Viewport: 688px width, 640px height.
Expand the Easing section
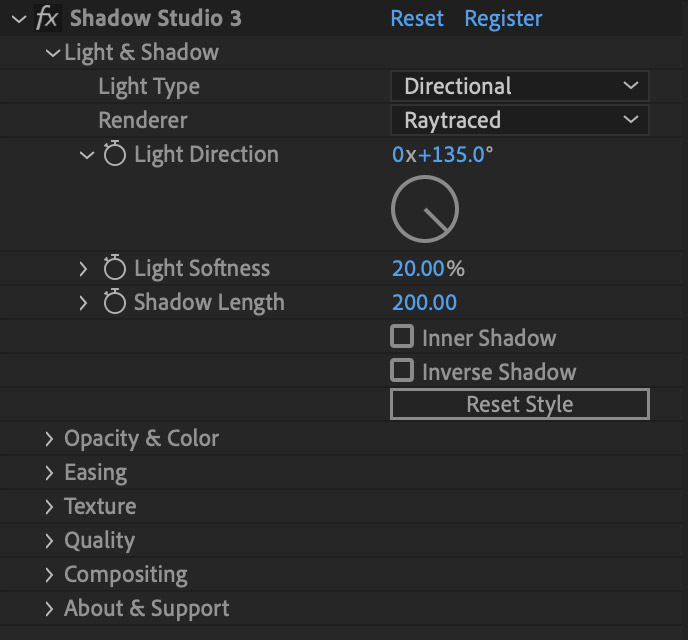coord(49,473)
